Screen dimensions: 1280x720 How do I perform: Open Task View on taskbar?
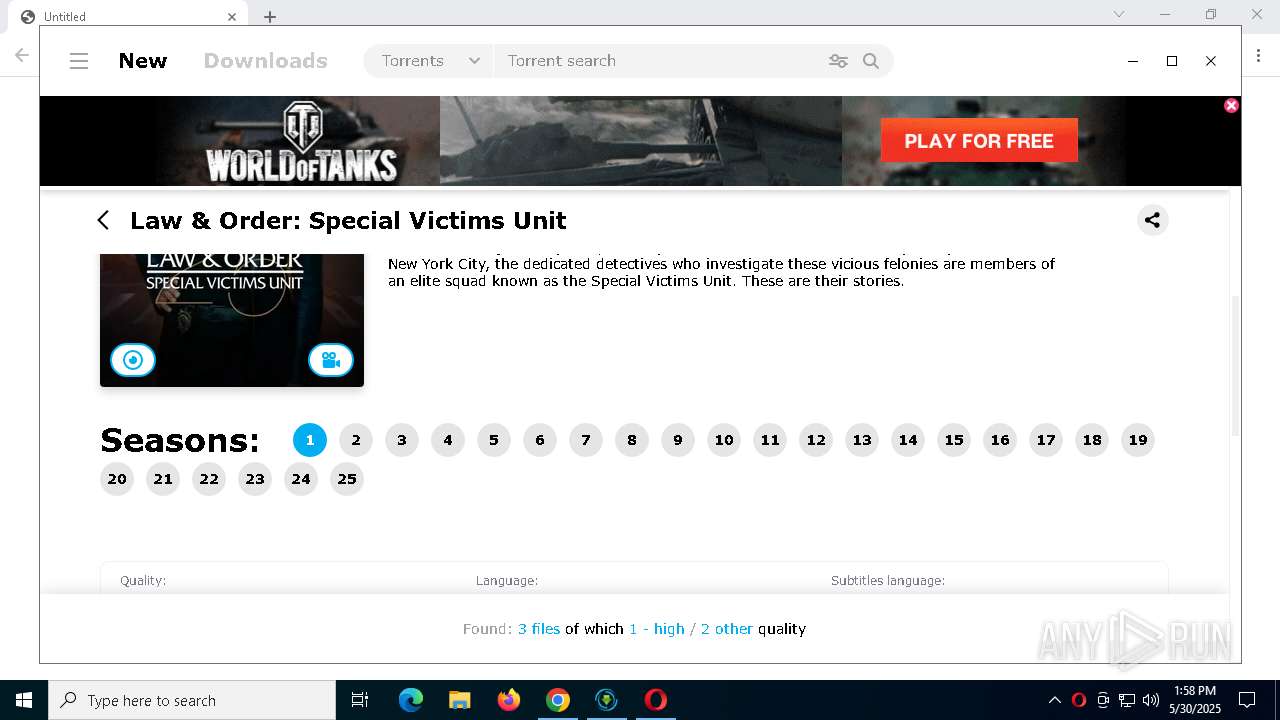[x=360, y=700]
